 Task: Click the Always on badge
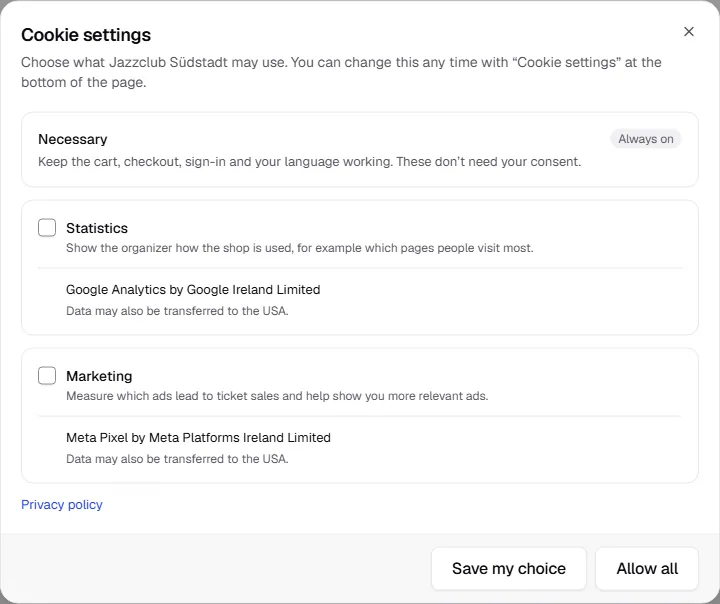(x=646, y=139)
